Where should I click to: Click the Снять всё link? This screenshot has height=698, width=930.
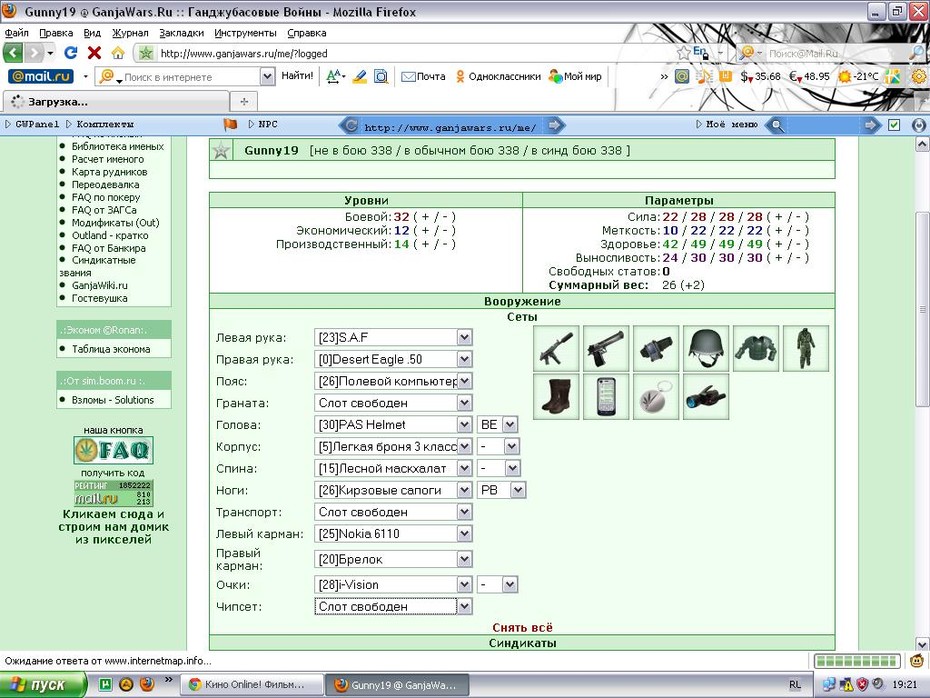pyautogui.click(x=522, y=627)
